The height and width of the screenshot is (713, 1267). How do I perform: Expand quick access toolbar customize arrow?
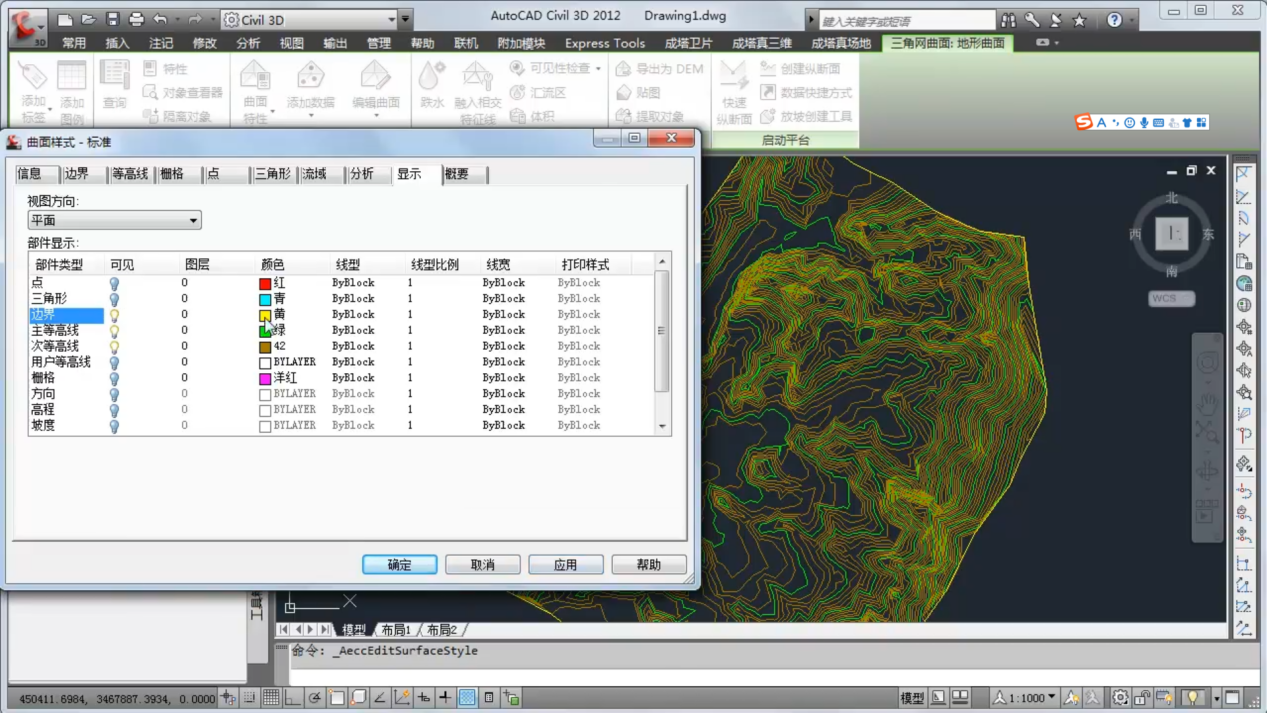click(405, 19)
